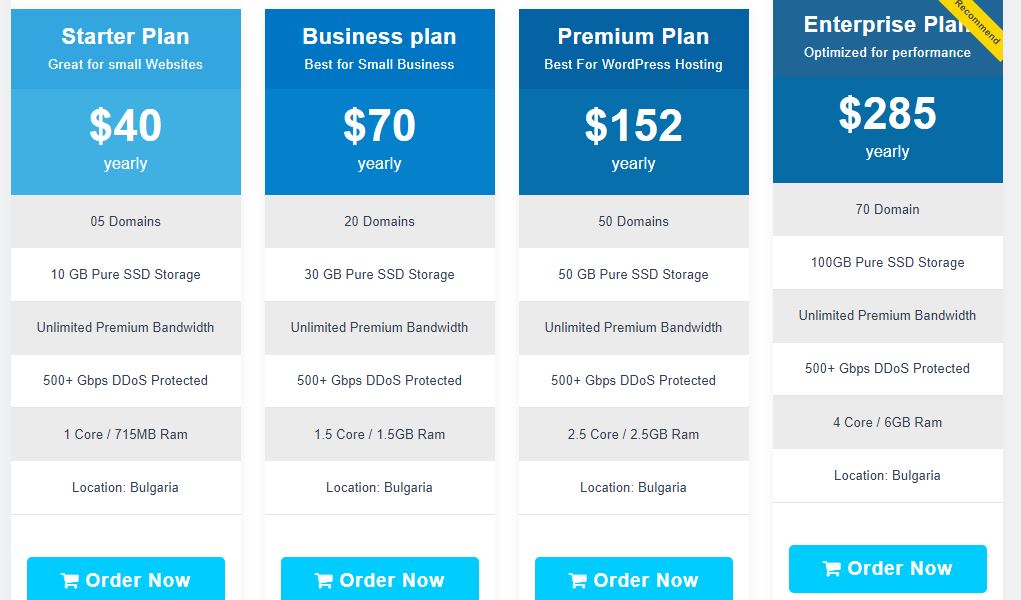Click cart icon in Business plan order button

pos(324,580)
